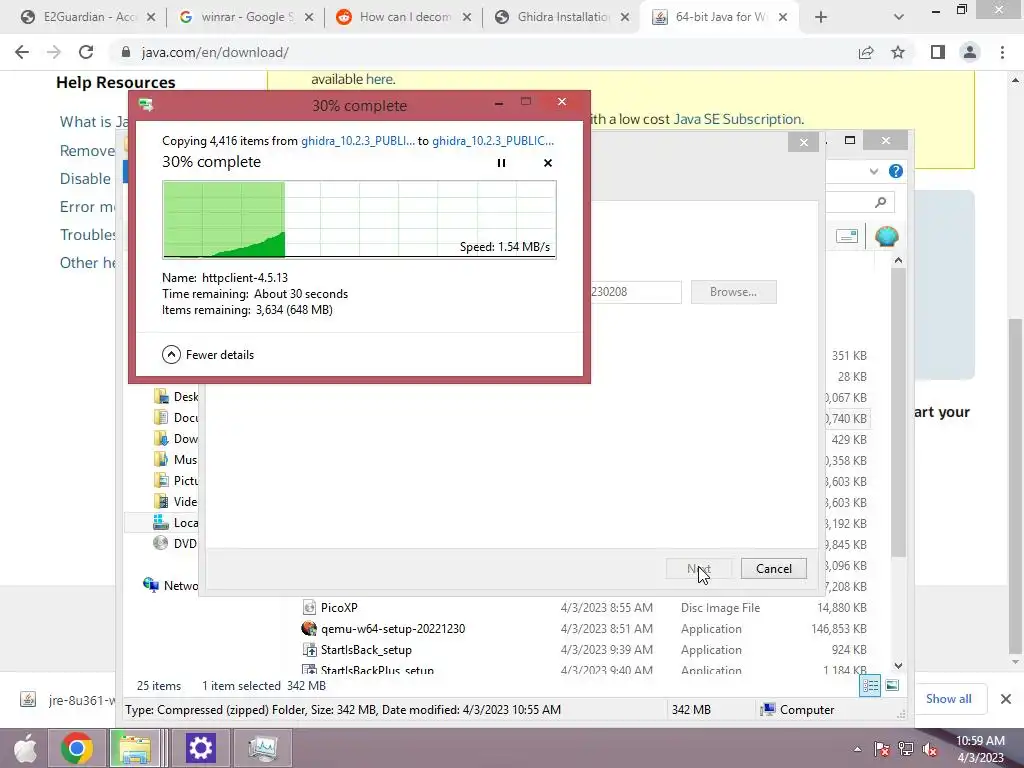1024x768 pixels.
Task: Open the monitor app in taskbar
Action: tap(263, 748)
